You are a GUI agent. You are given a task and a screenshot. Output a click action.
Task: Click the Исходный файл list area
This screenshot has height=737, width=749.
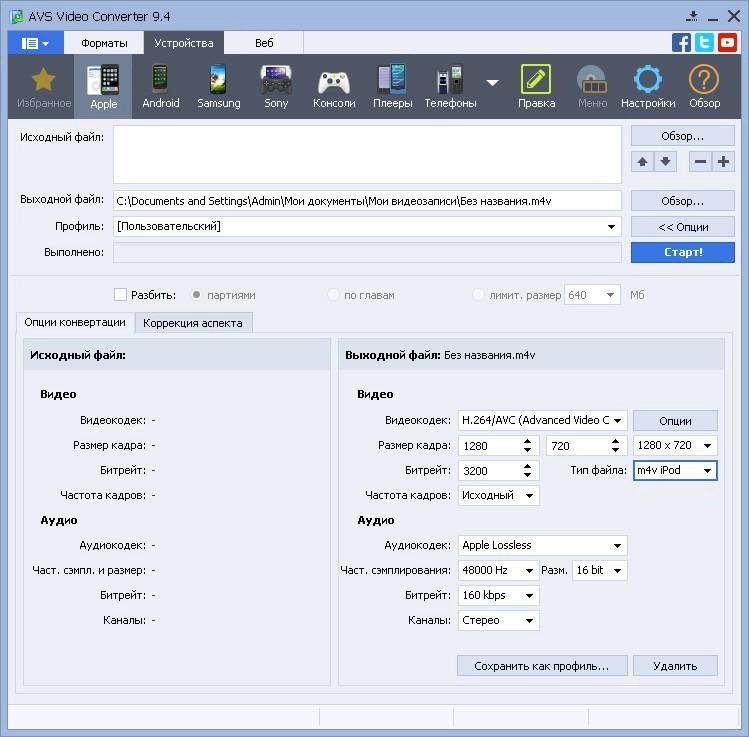(x=367, y=154)
